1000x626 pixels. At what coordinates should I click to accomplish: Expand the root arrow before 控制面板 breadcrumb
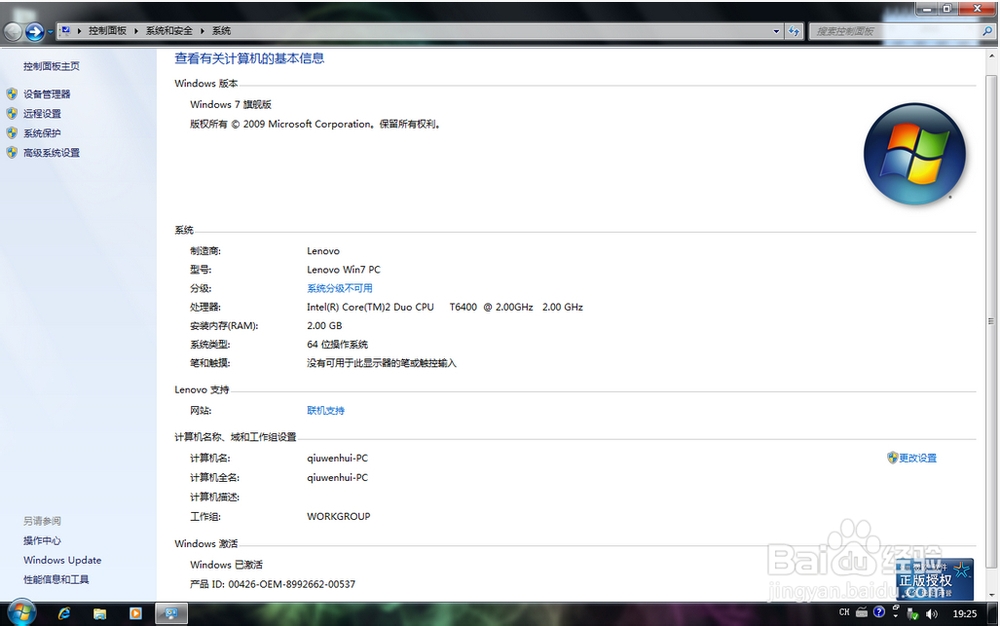(x=79, y=31)
